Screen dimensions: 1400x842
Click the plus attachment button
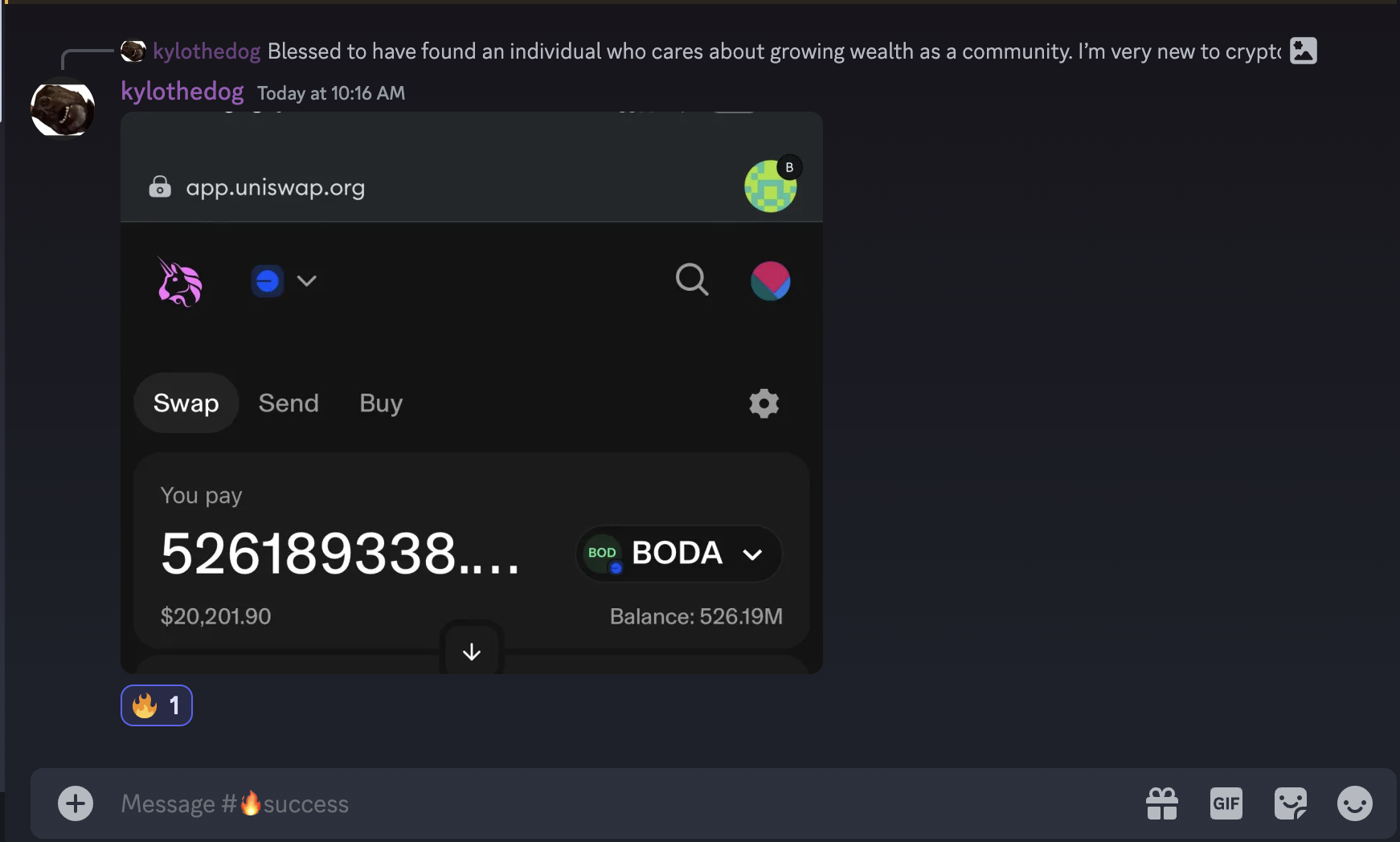pos(75,803)
